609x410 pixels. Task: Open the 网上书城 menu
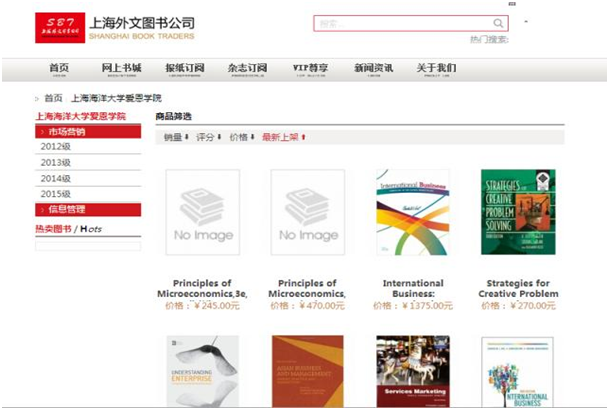click(122, 69)
